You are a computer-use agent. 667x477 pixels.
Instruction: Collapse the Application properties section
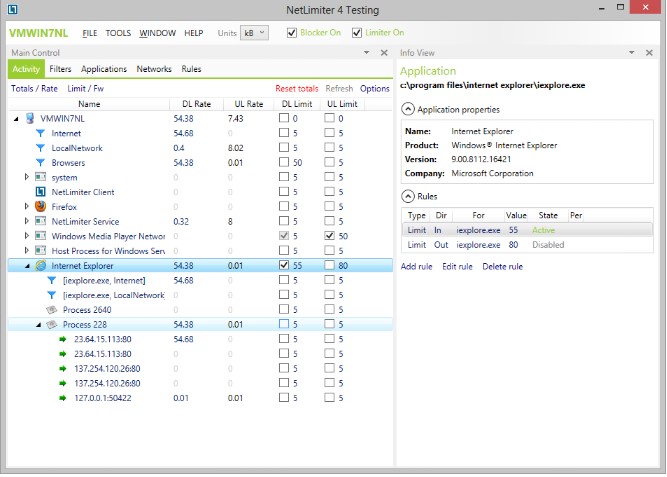(407, 109)
